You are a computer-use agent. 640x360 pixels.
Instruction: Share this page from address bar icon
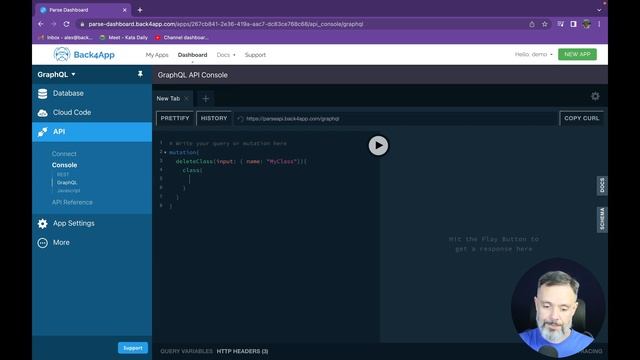point(532,24)
